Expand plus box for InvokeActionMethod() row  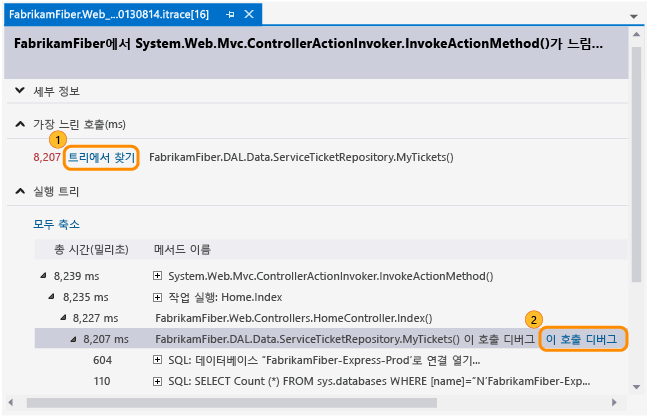(157, 276)
